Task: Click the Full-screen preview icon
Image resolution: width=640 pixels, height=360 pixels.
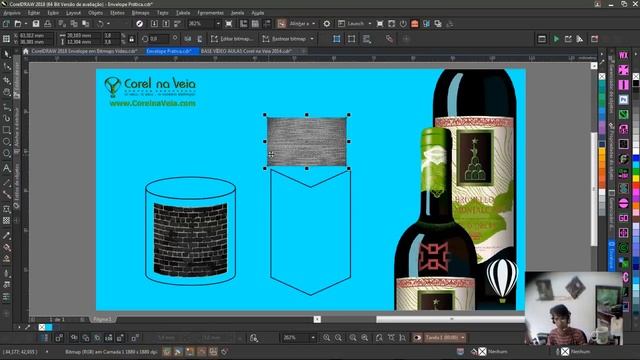Action: 229,24
